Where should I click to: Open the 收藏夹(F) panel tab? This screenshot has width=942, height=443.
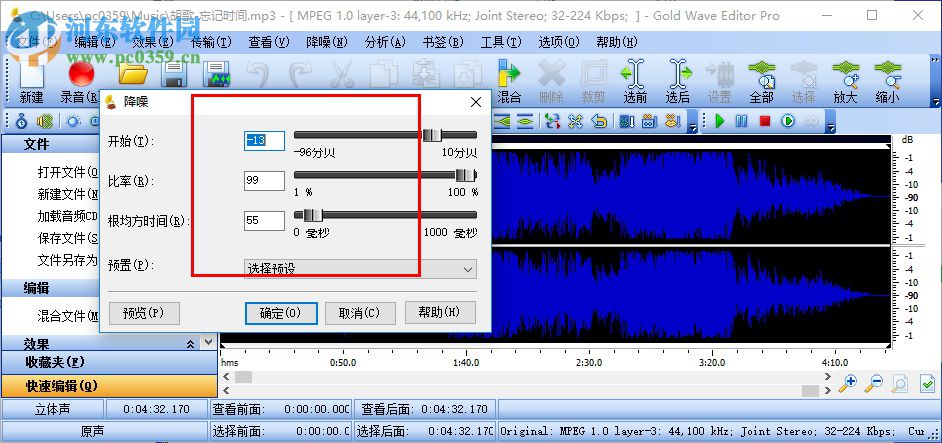tap(109, 362)
